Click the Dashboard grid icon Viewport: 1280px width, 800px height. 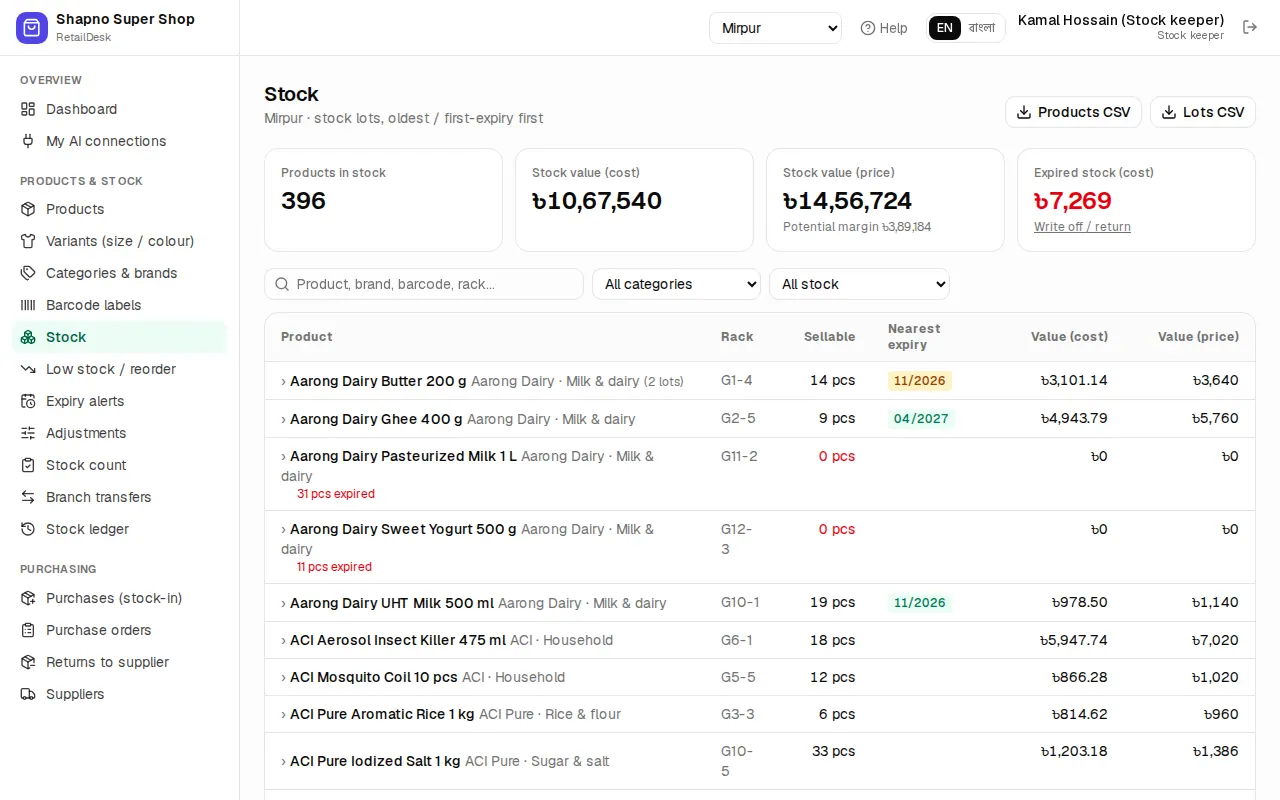(x=28, y=109)
